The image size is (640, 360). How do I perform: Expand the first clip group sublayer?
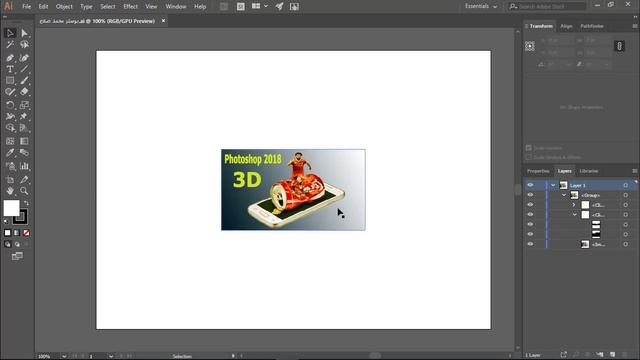coord(574,205)
